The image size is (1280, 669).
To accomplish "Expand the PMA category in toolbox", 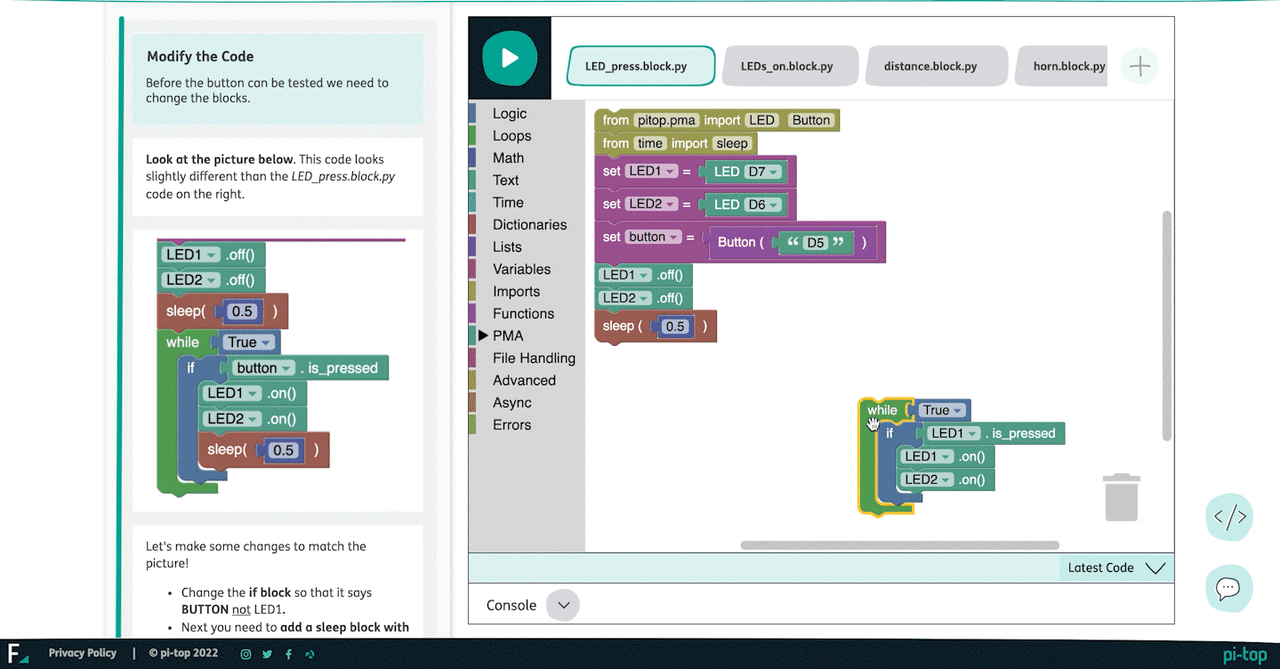I will (507, 336).
